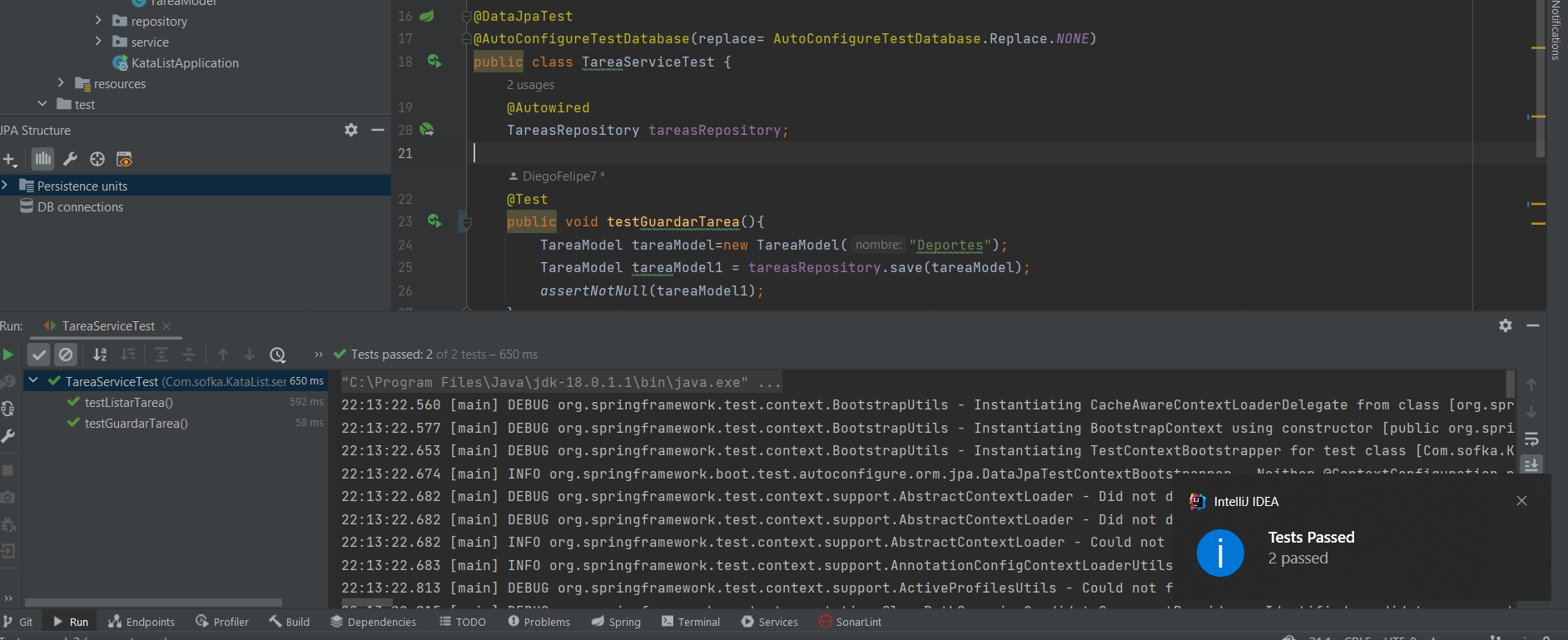
Task: Open the Terminal tool window tab
Action: click(x=691, y=622)
